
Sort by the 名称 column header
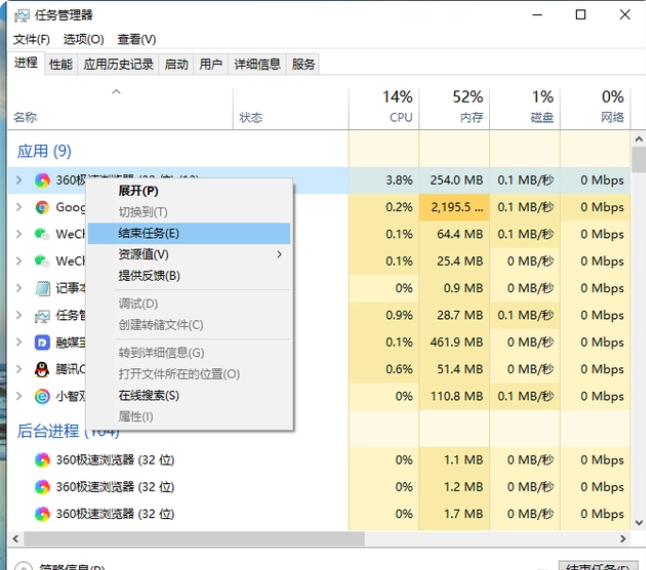click(x=120, y=108)
